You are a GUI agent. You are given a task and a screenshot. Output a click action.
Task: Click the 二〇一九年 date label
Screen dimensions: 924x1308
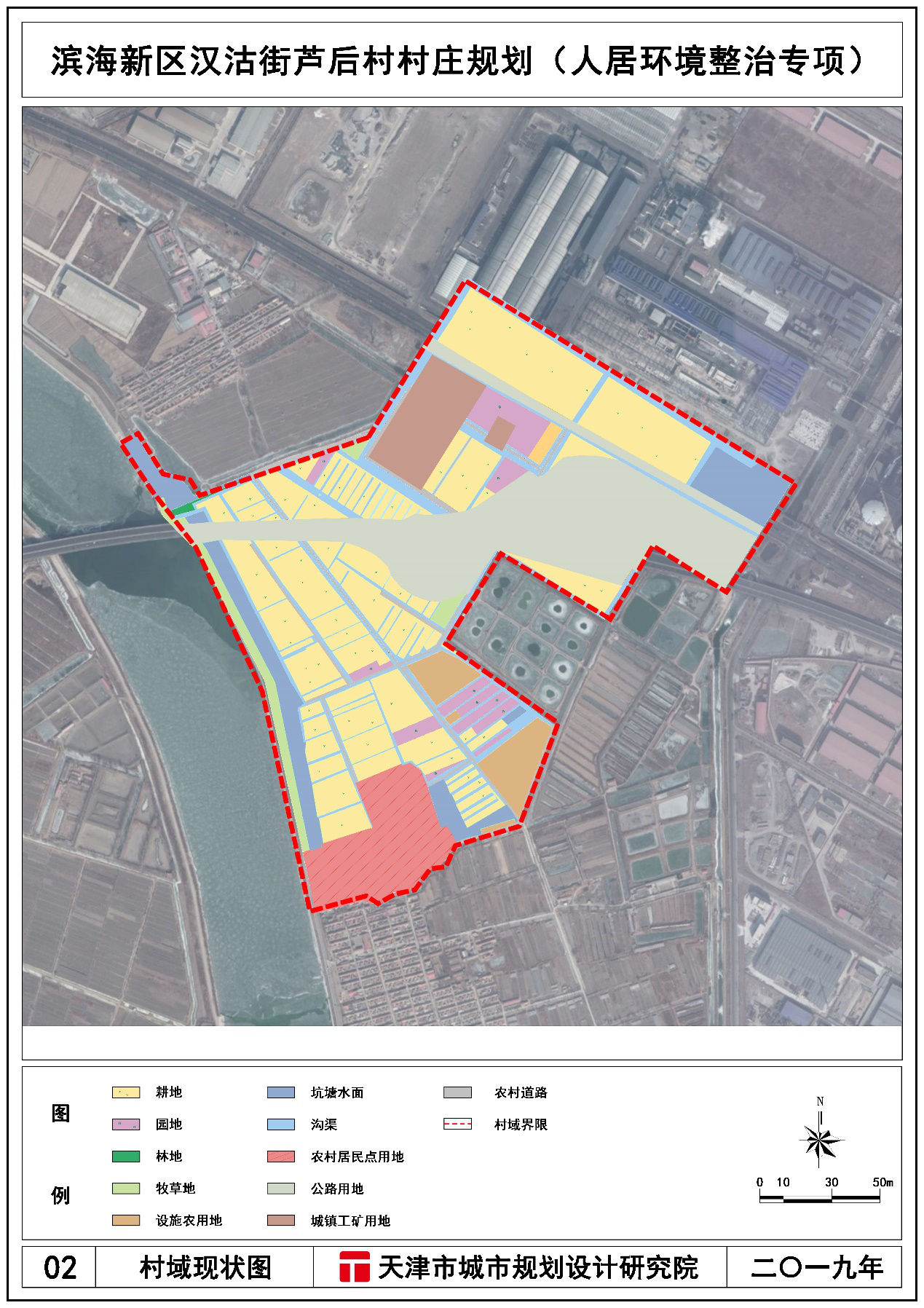pyautogui.click(x=816, y=1267)
